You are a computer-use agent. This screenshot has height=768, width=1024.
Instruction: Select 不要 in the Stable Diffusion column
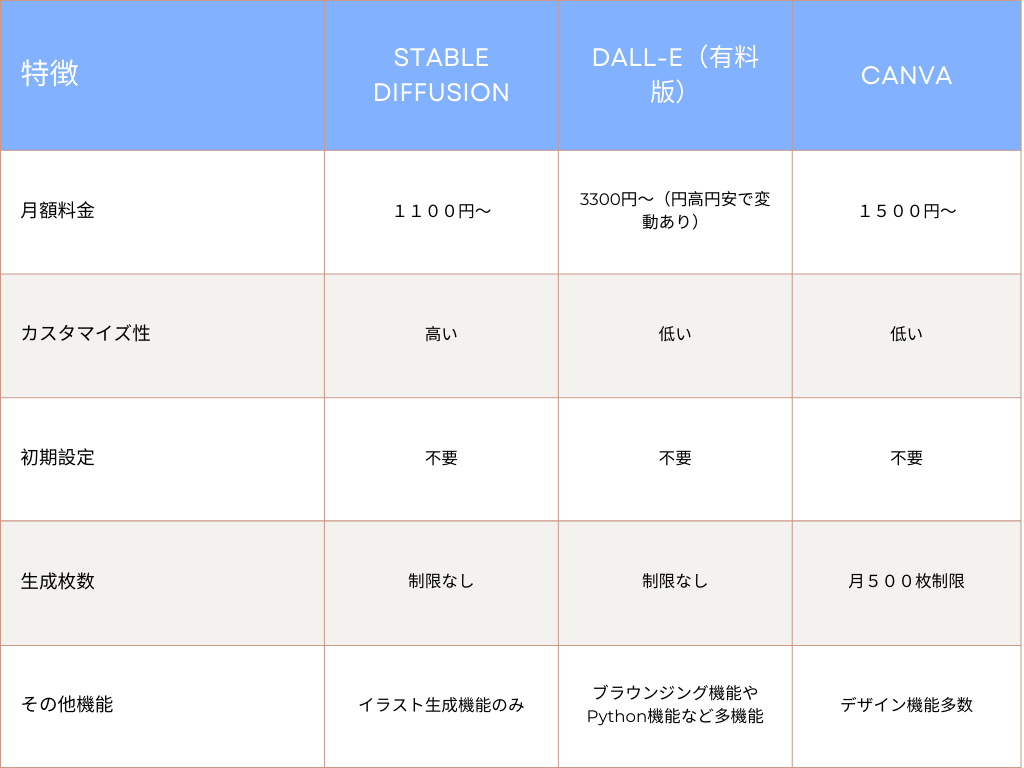[x=441, y=458]
